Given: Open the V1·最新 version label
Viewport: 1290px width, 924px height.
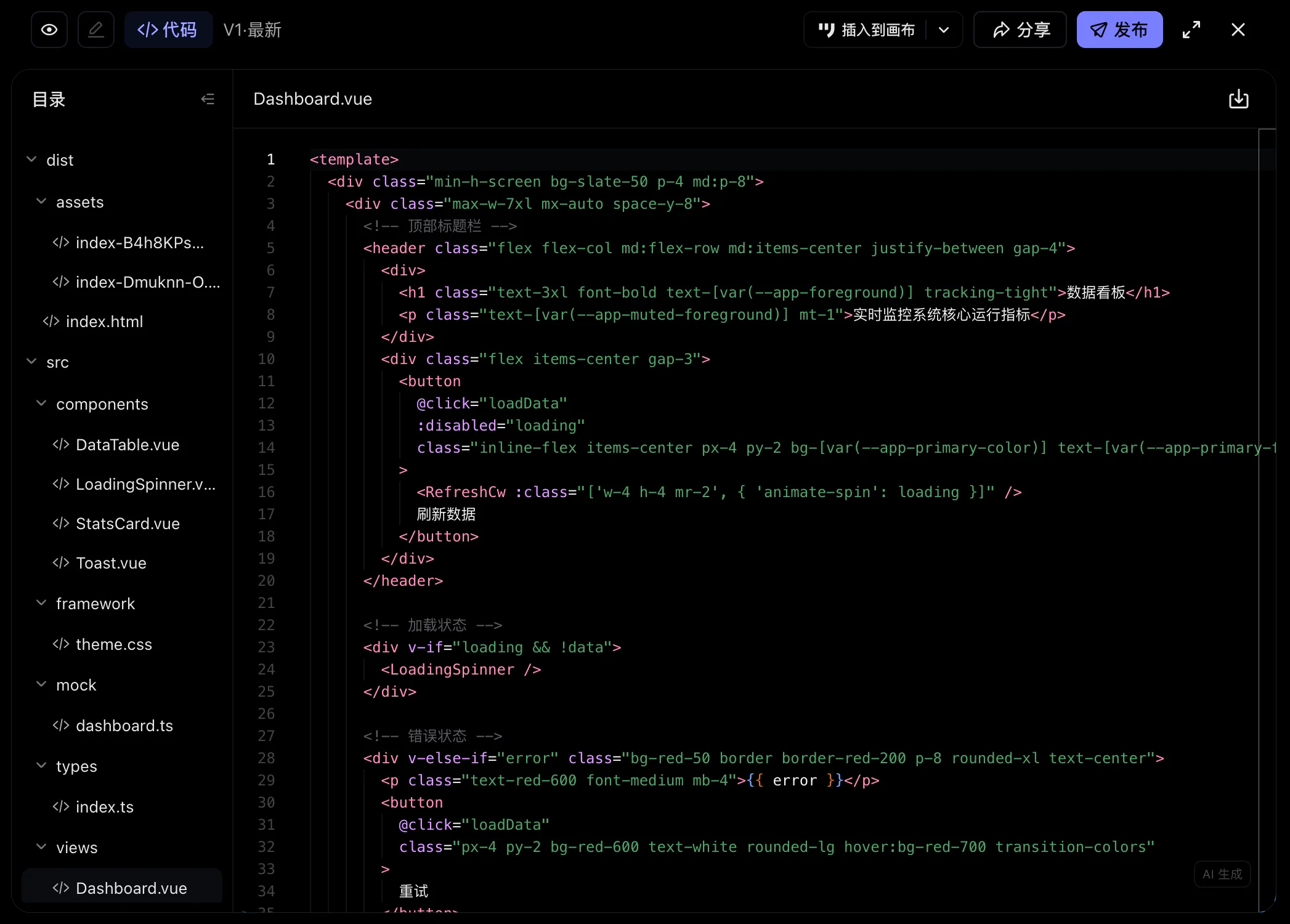Looking at the screenshot, I should [253, 30].
